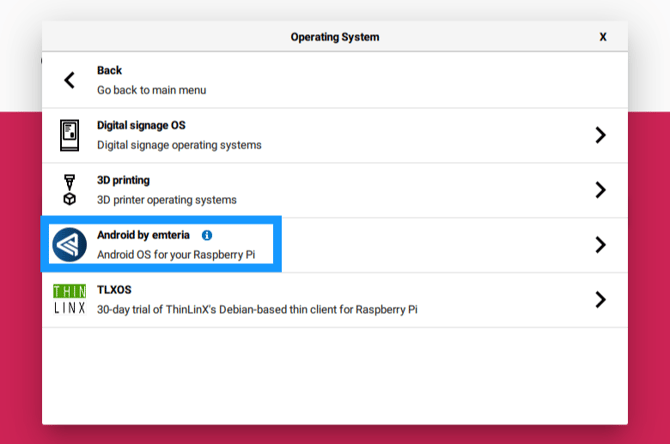Select the Digital signage OS entry title
Viewport: 670px width, 444px height.
tap(141, 125)
